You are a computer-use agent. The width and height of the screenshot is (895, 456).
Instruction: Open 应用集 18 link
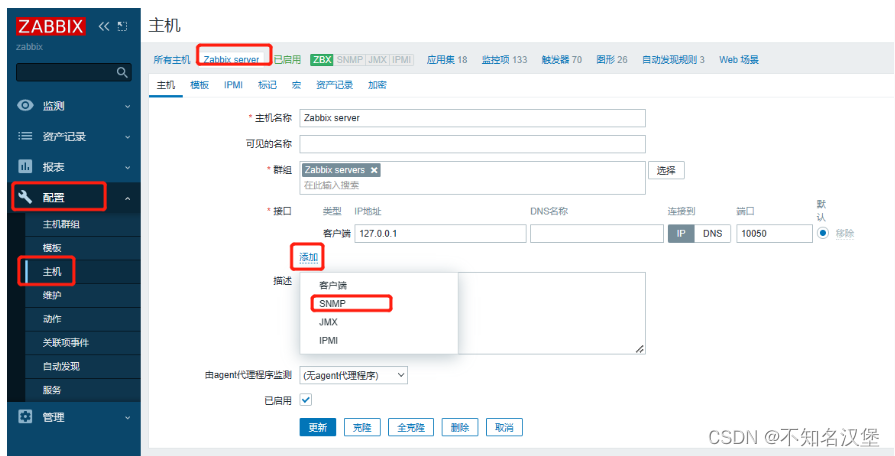[x=447, y=59]
